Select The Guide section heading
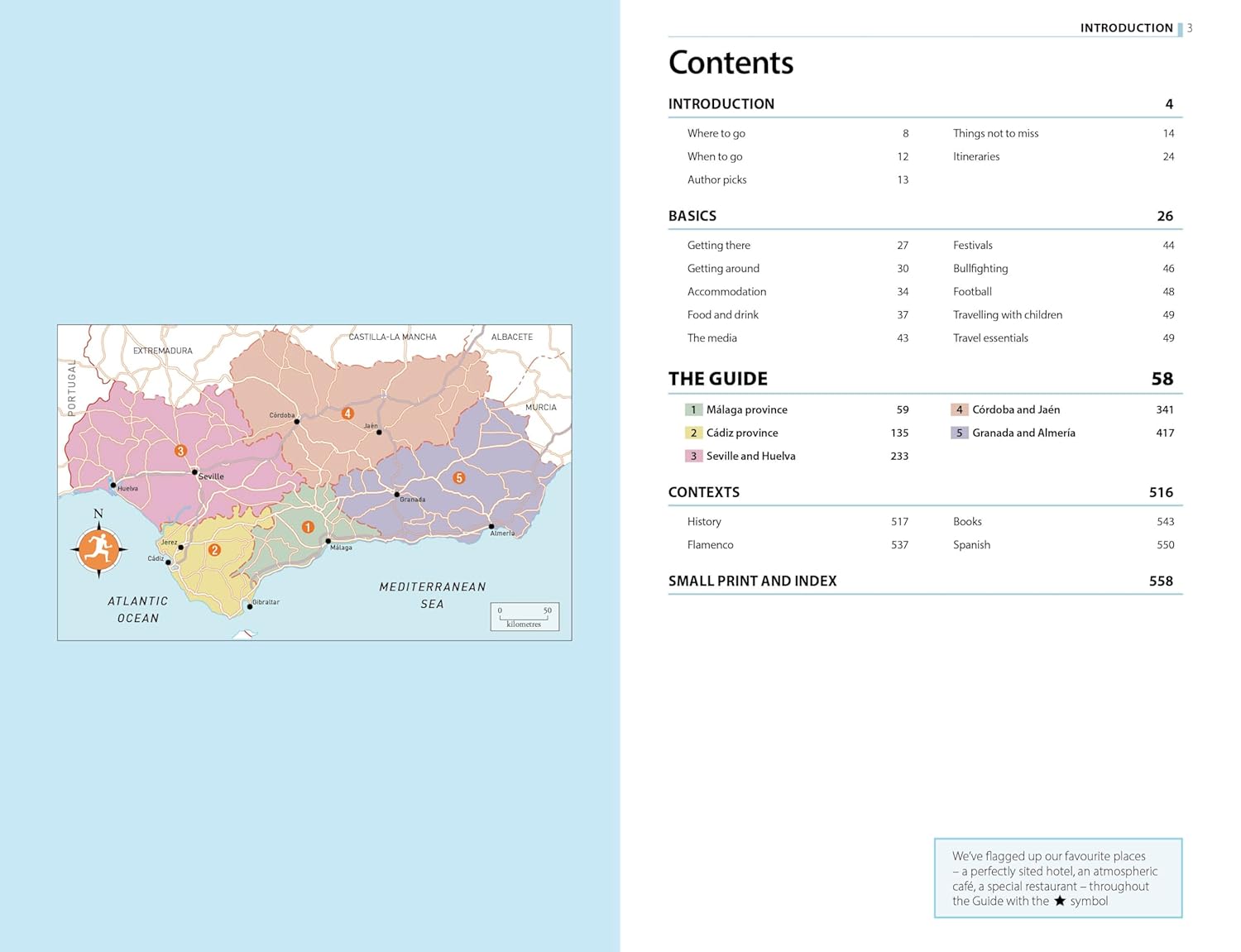 click(718, 379)
